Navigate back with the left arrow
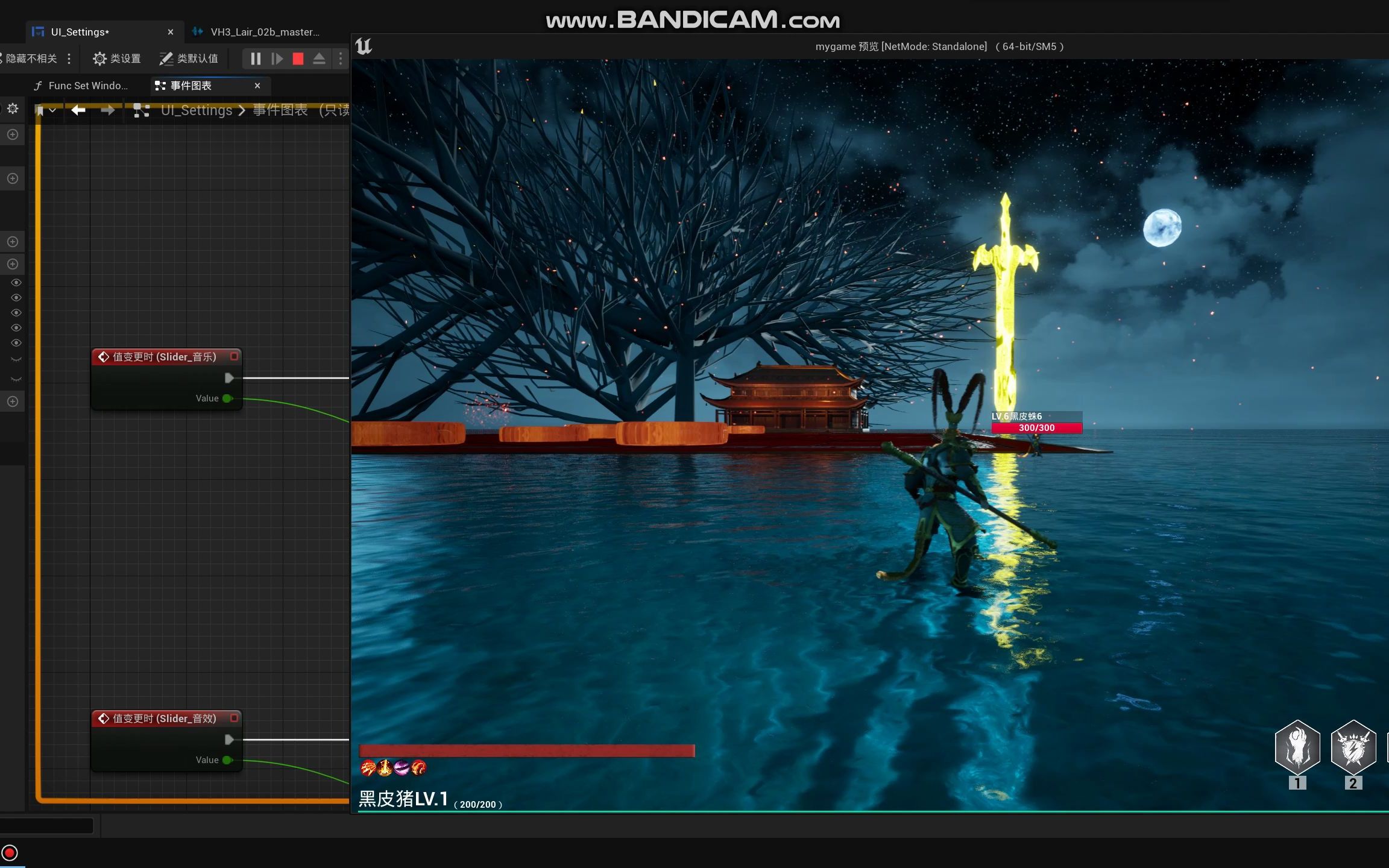The height and width of the screenshot is (868, 1389). (x=78, y=110)
